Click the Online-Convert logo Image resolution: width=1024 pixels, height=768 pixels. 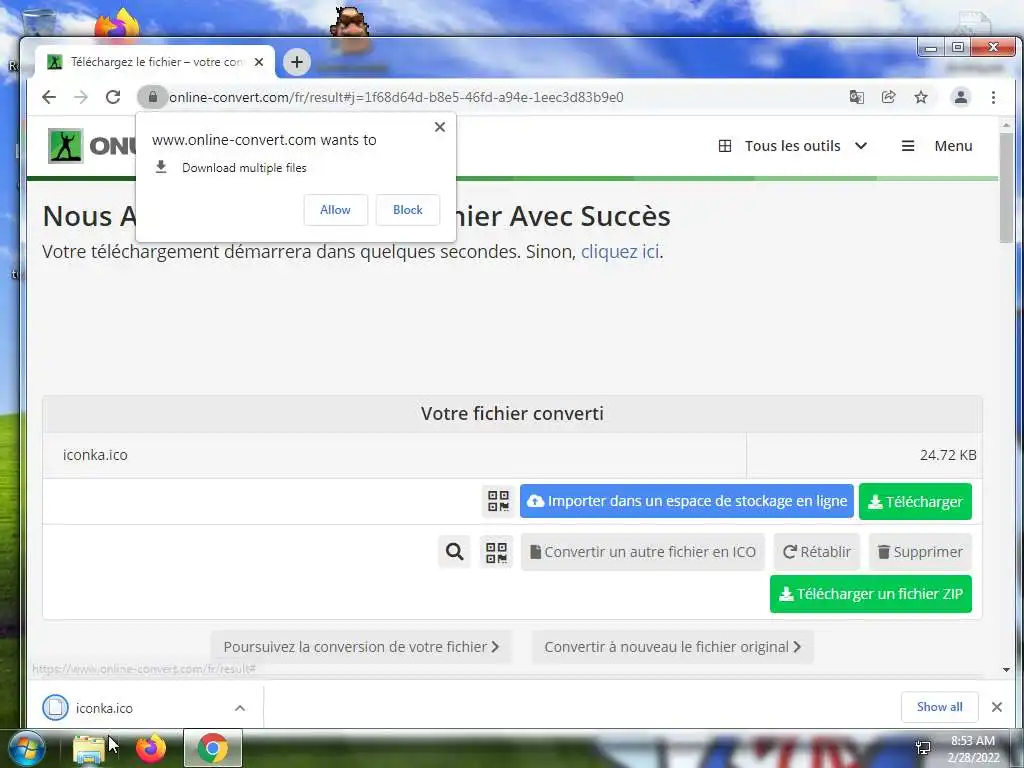tap(91, 146)
